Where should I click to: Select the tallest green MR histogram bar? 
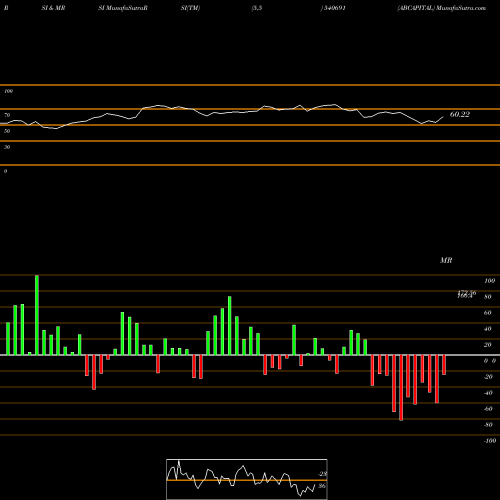37,315
